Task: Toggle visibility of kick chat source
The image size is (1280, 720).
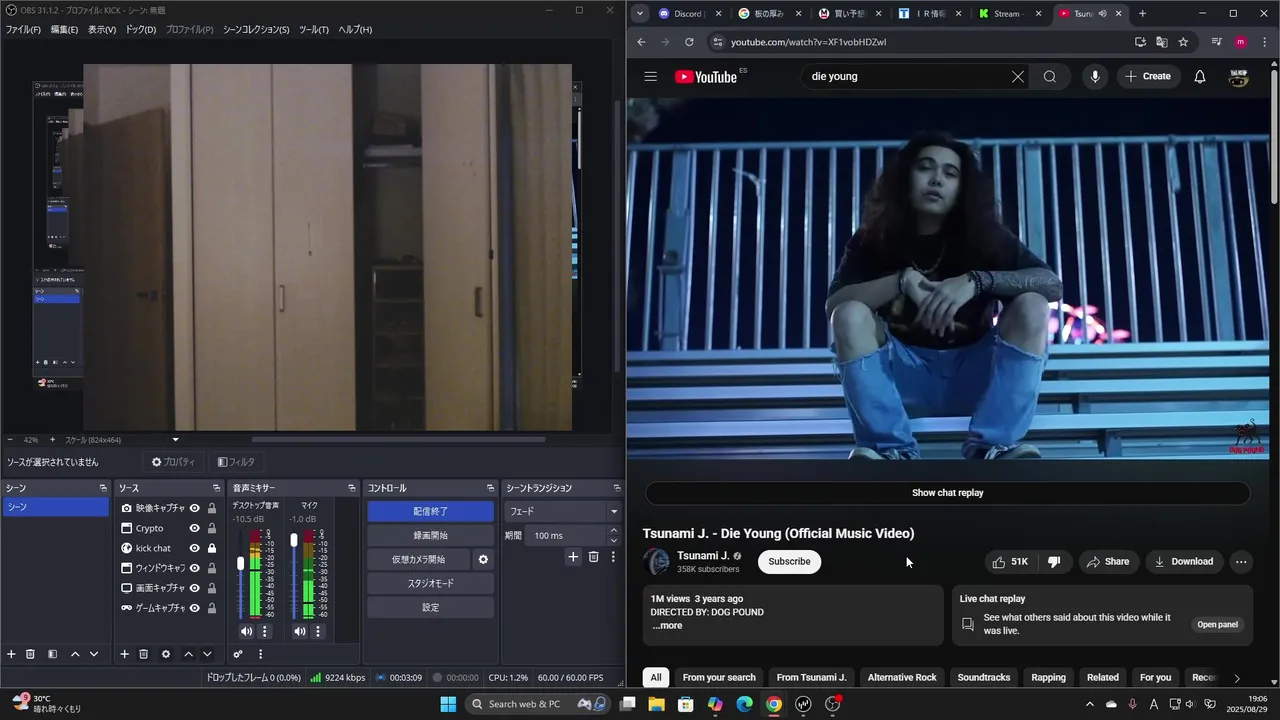Action: click(x=195, y=548)
